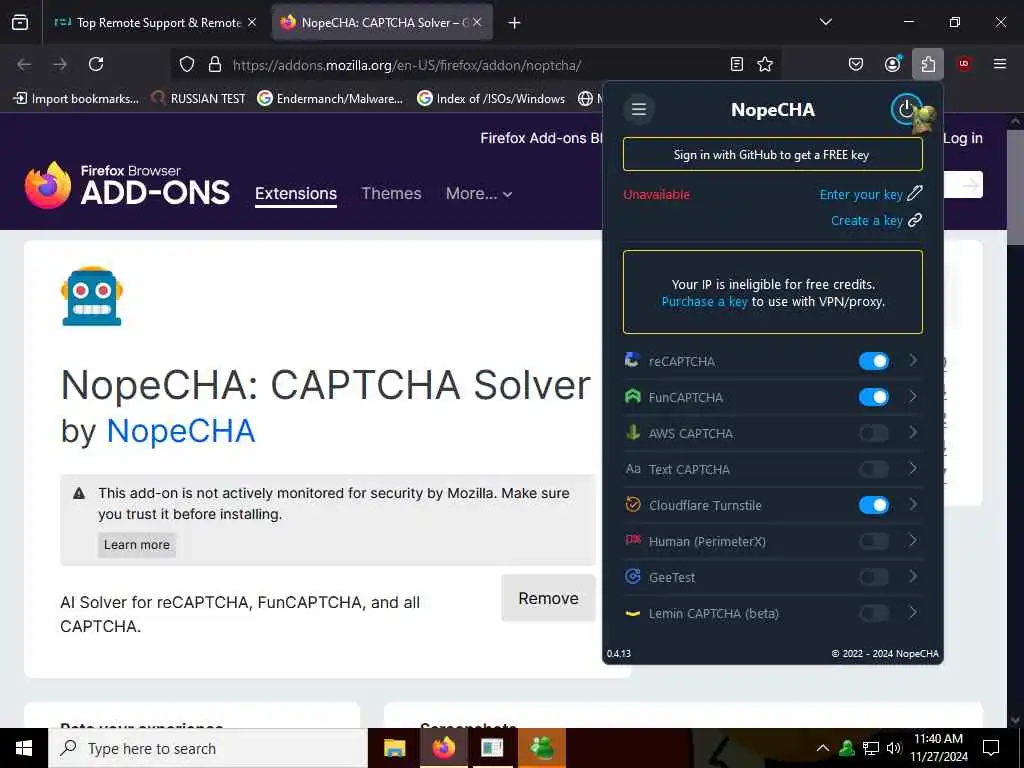
Task: Open the uBlock Origin toolbar icon
Action: 964,64
